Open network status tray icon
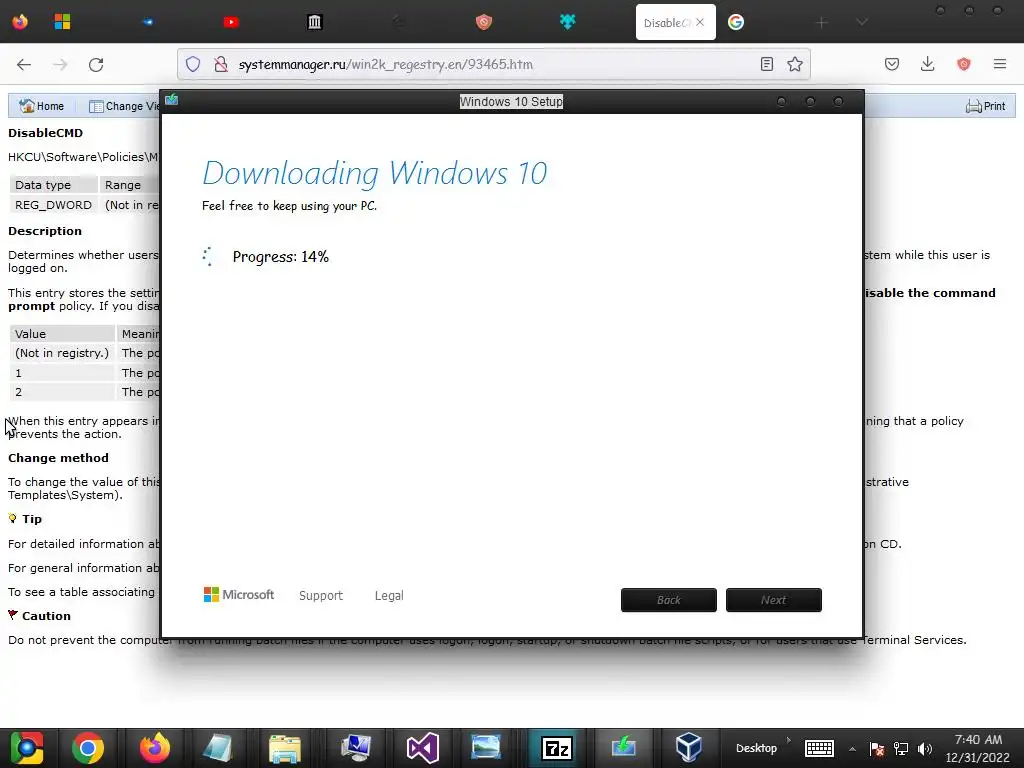 (901, 748)
